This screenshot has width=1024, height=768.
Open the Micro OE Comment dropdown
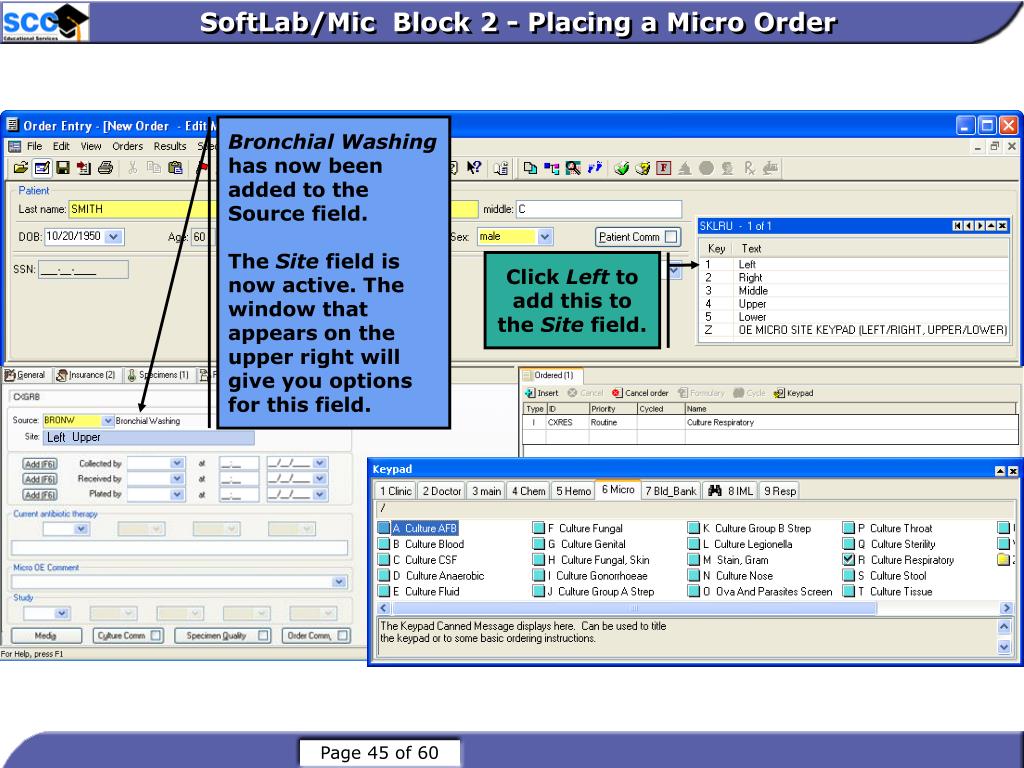tap(339, 582)
